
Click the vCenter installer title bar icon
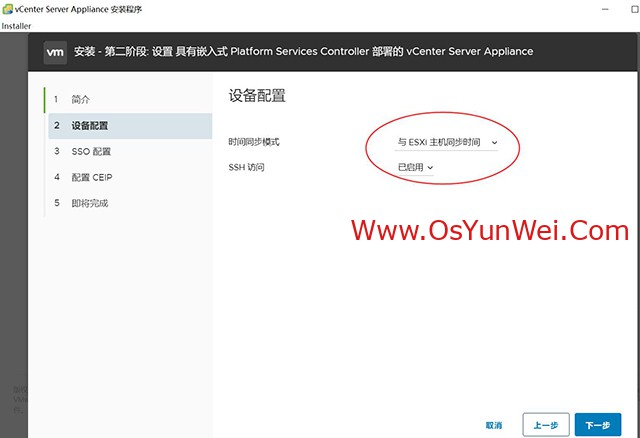(7, 9)
